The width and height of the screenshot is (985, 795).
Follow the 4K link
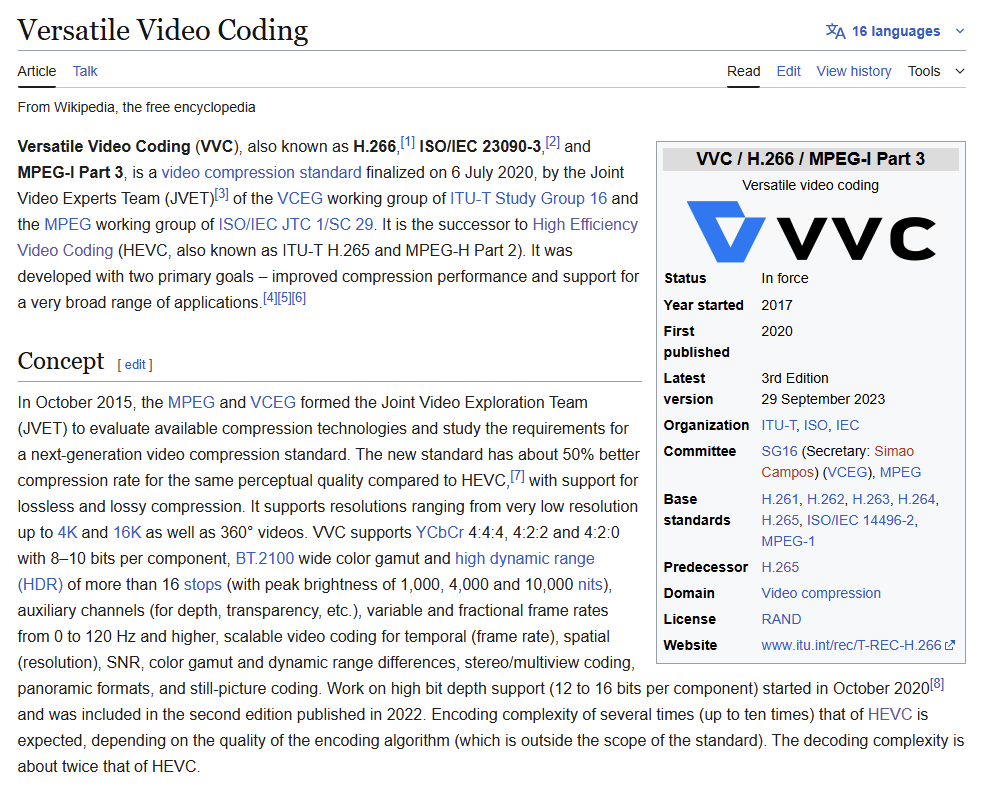67,533
